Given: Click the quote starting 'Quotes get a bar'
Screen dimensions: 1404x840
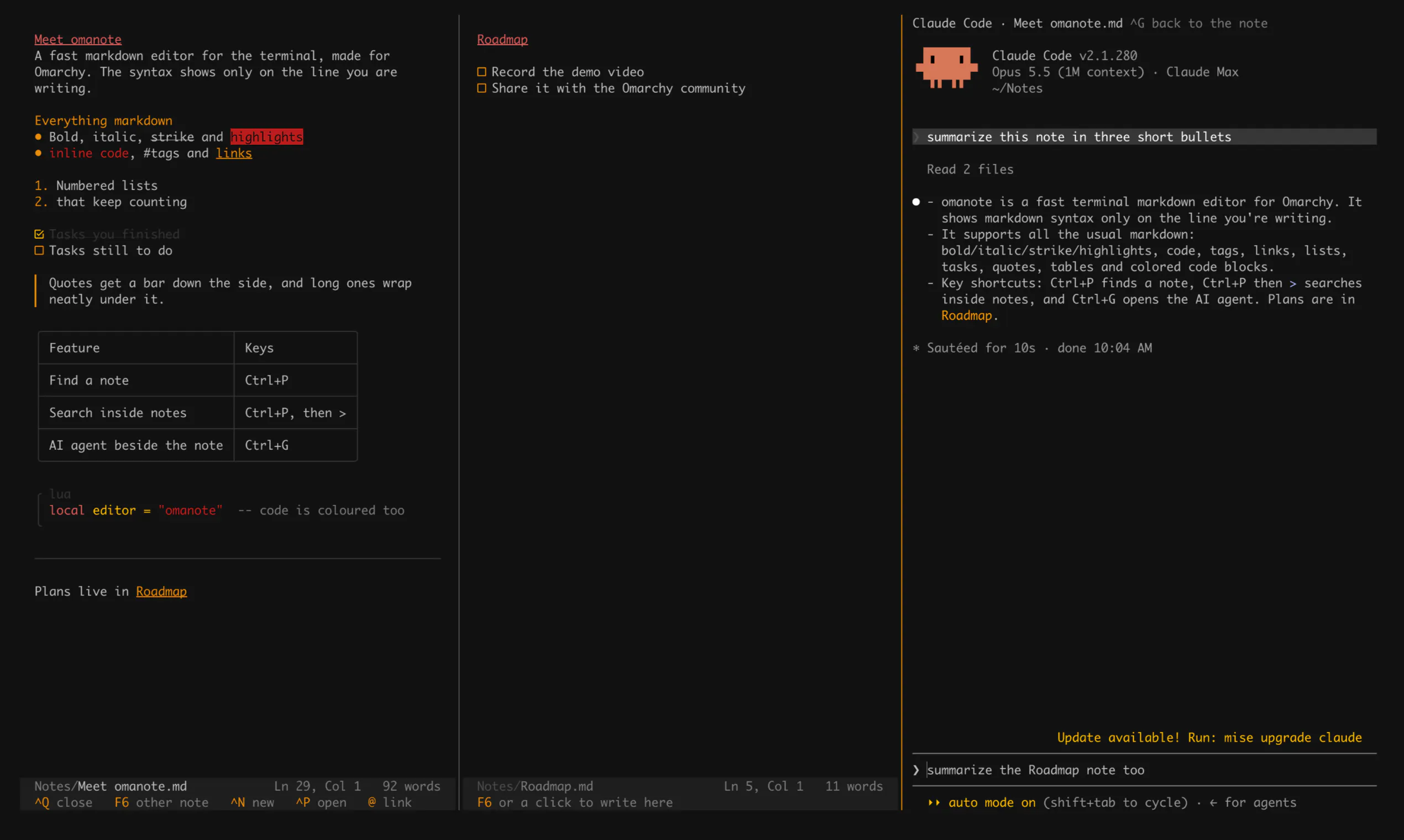Looking at the screenshot, I should pos(230,291).
